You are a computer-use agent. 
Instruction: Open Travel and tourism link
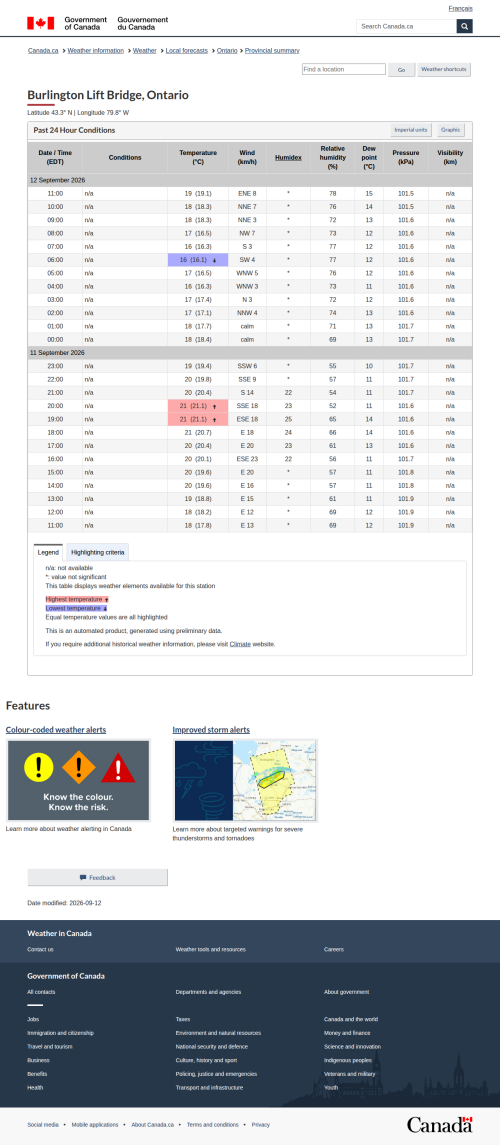(50, 1046)
